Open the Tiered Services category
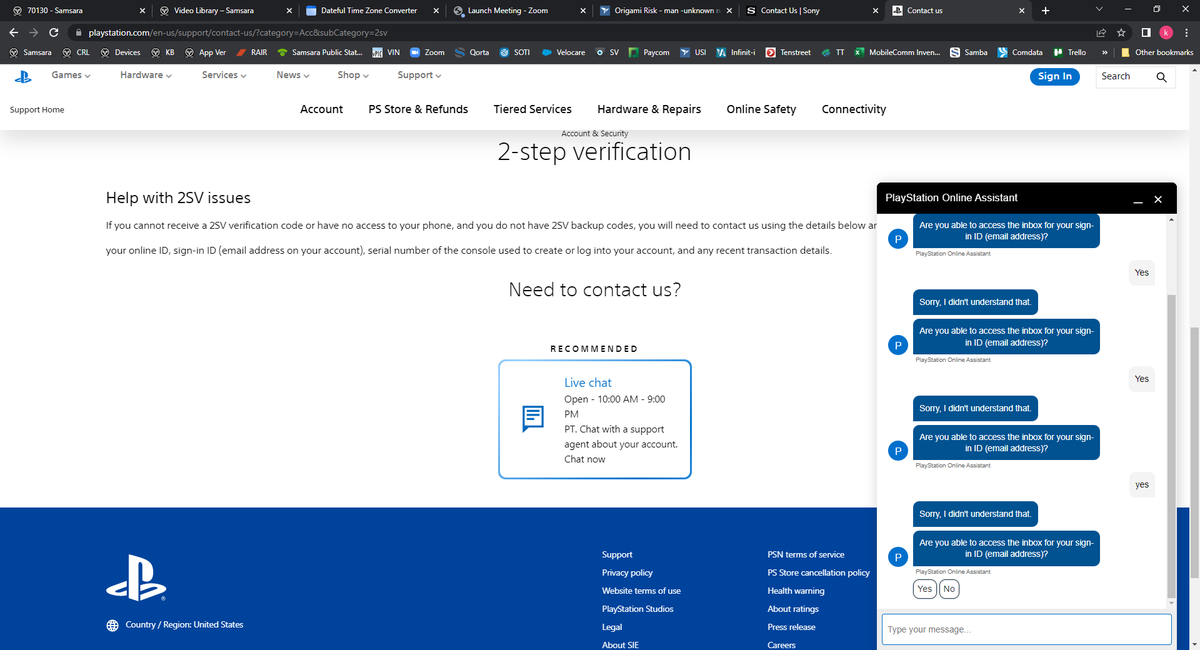 [x=533, y=109]
